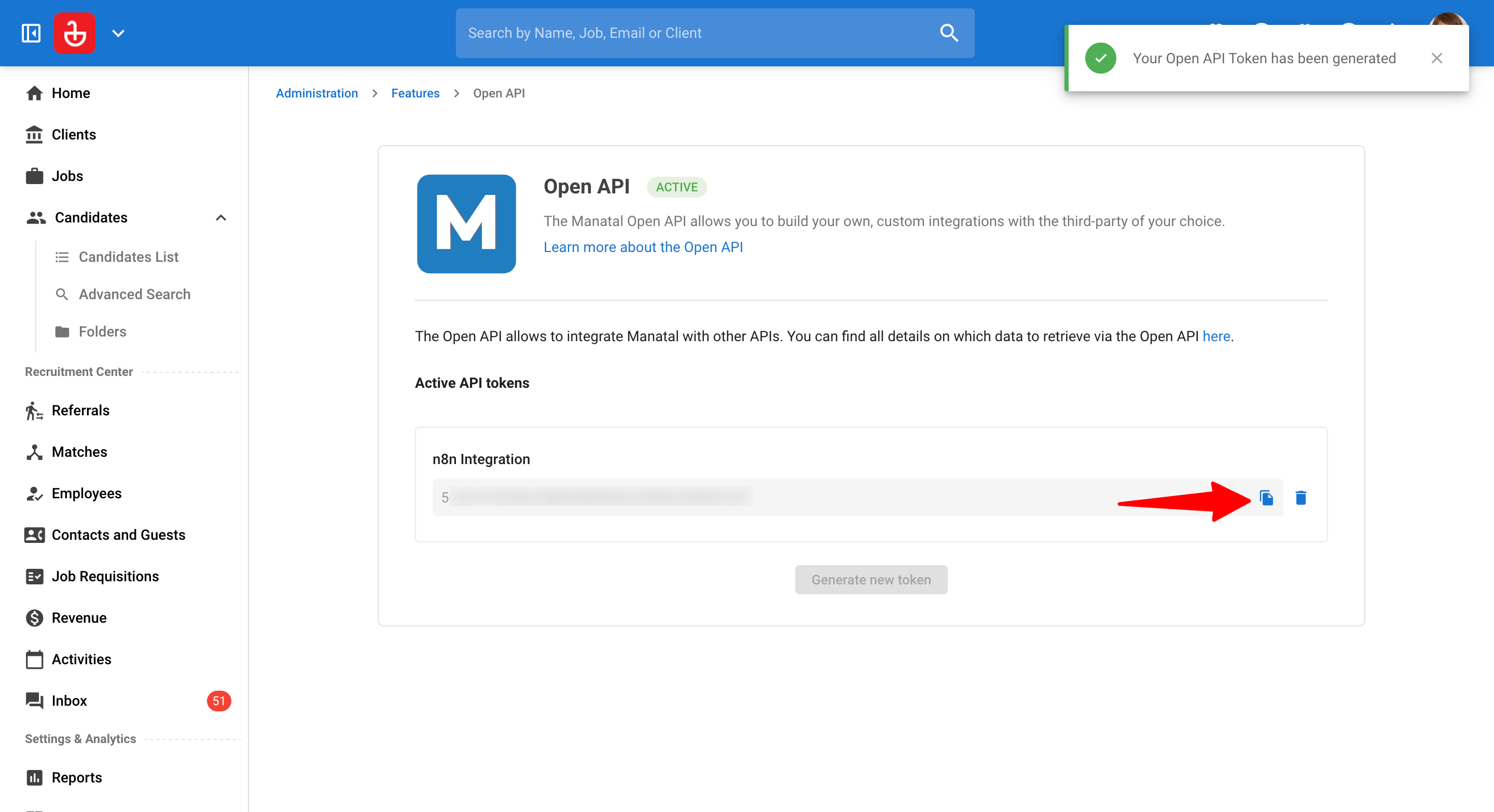
Task: Click the Employees person-check icon
Action: (34, 493)
